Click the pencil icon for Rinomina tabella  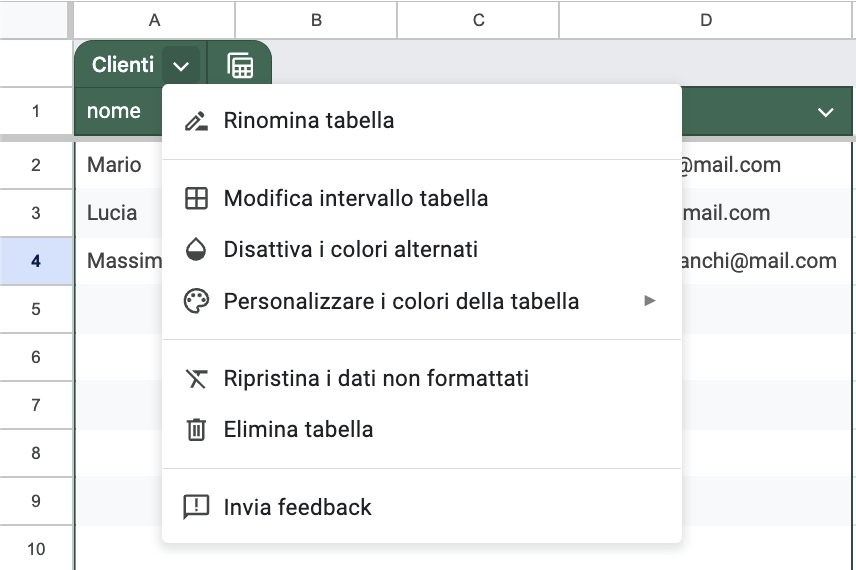(x=196, y=121)
